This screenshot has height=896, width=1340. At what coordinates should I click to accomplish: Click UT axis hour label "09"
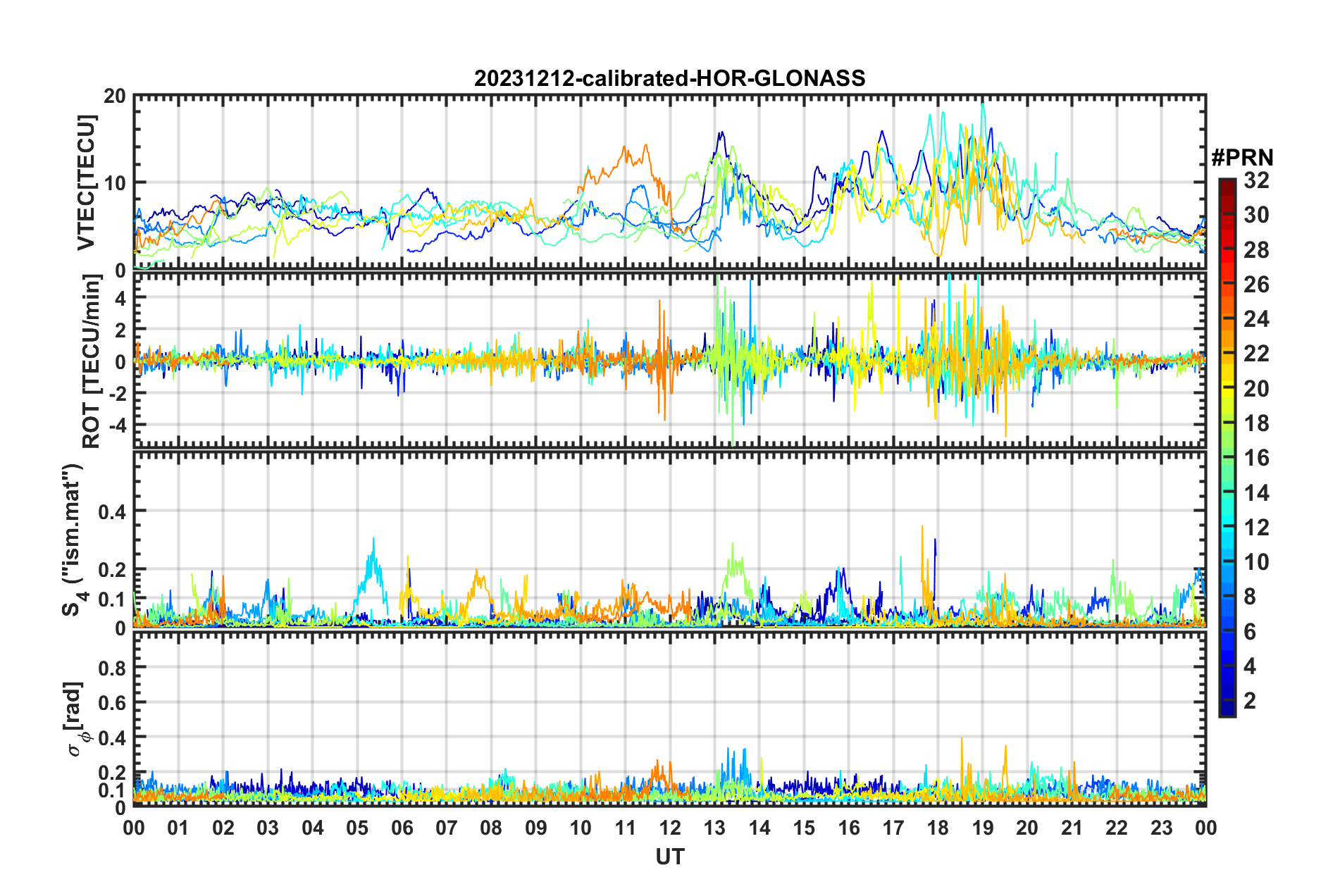click(x=536, y=828)
